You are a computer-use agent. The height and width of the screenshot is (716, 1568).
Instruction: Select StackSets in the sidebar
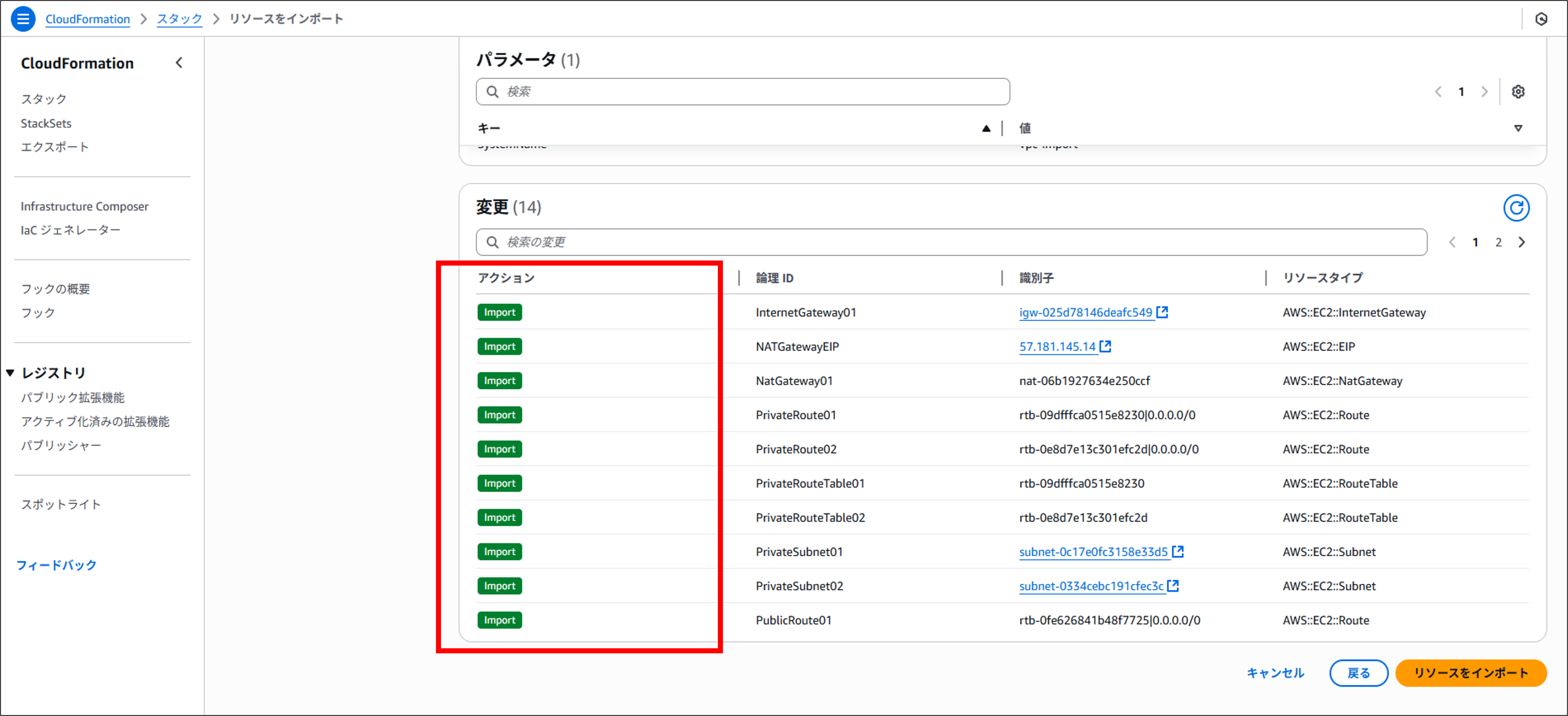[46, 123]
